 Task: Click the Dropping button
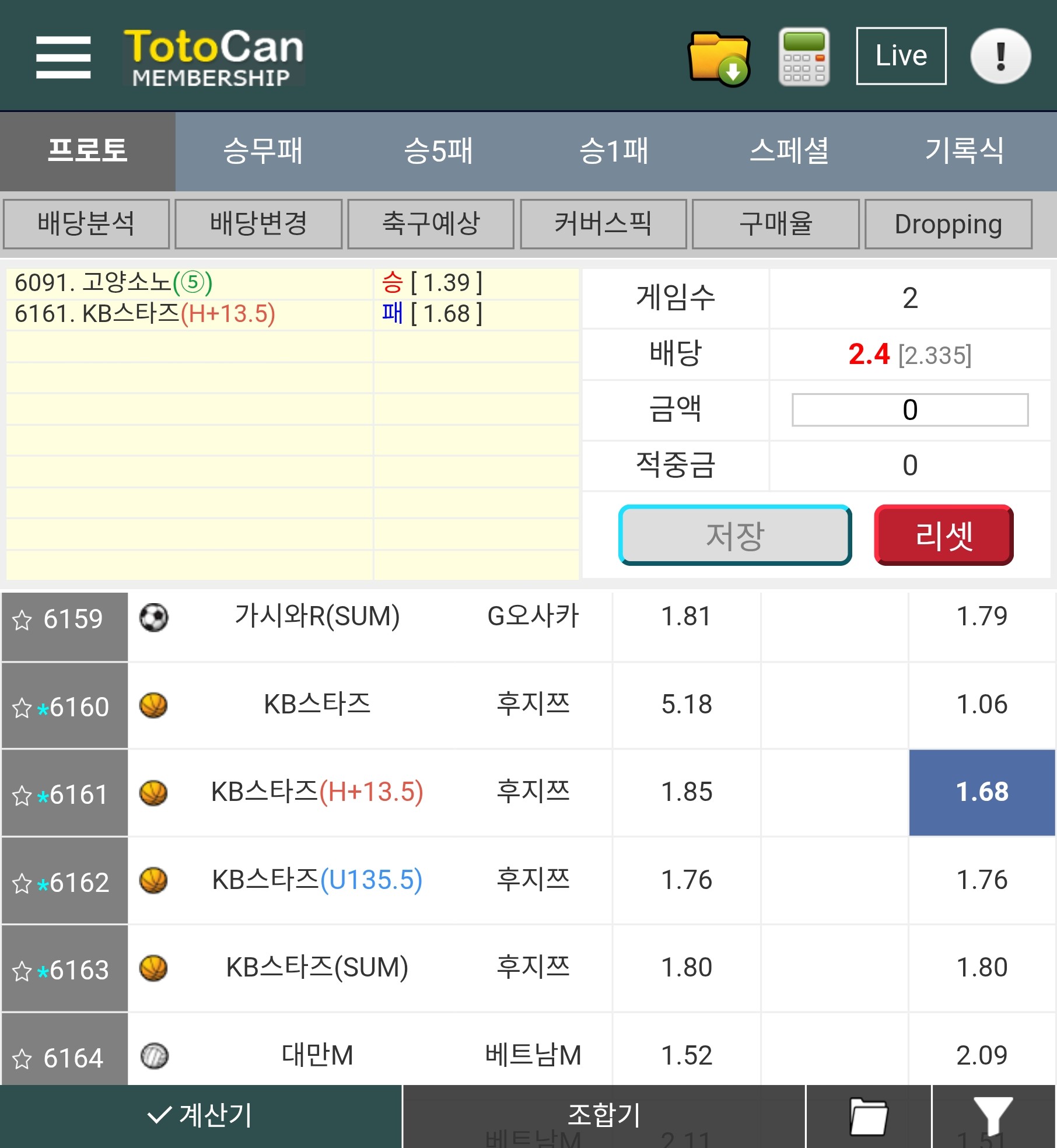point(949,224)
